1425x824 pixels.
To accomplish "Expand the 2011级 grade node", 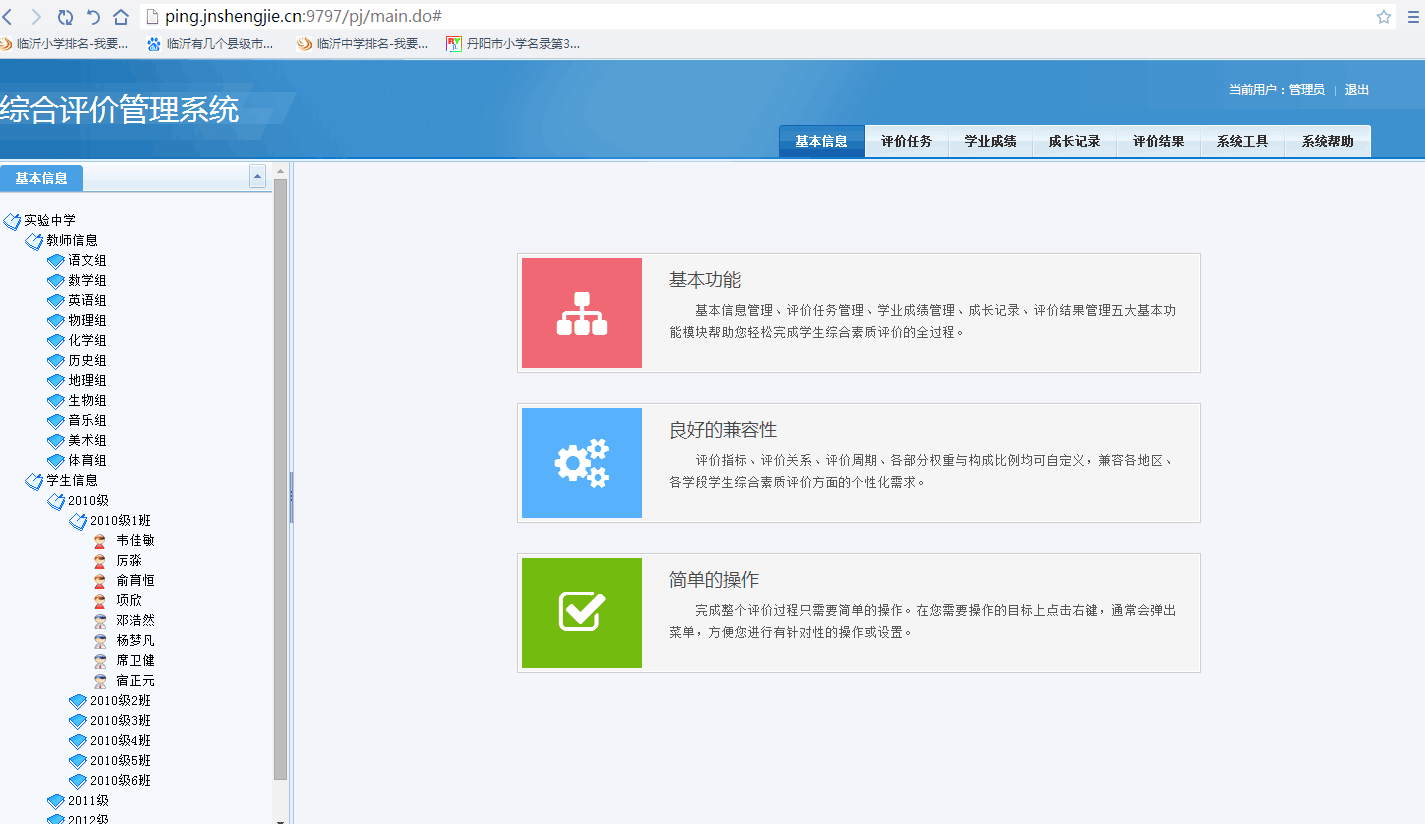I will click(x=56, y=801).
